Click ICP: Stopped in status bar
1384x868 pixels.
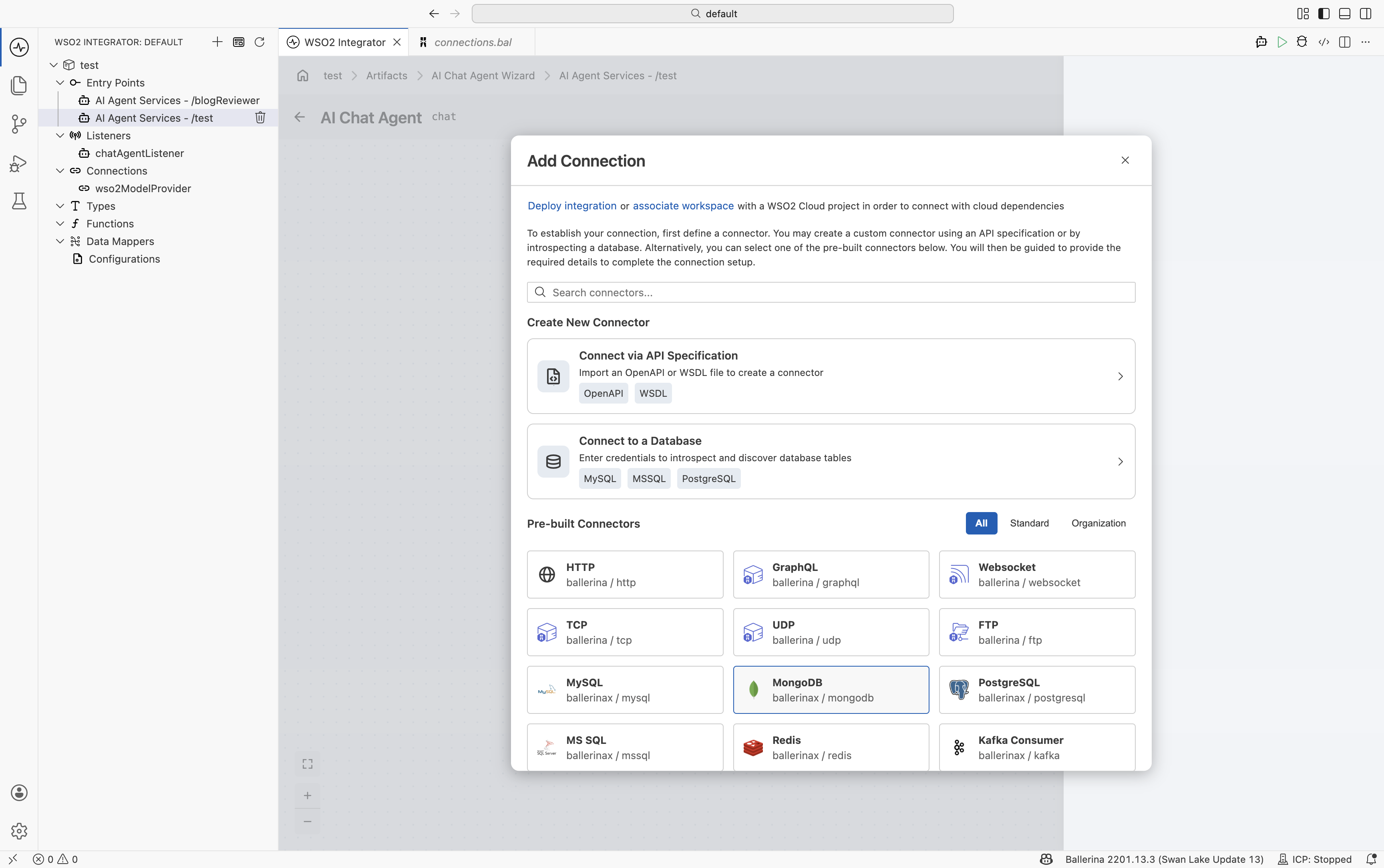(1315, 859)
